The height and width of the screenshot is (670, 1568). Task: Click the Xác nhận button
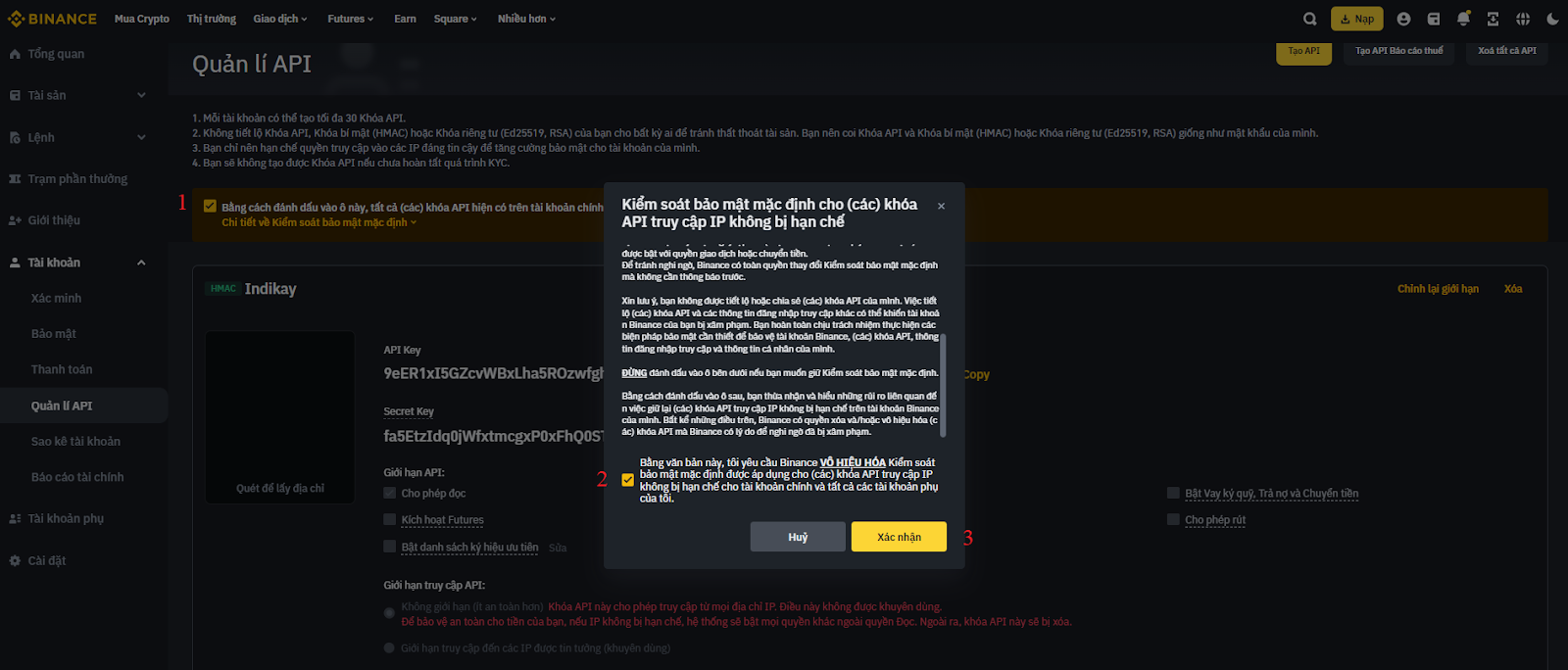pyautogui.click(x=899, y=537)
